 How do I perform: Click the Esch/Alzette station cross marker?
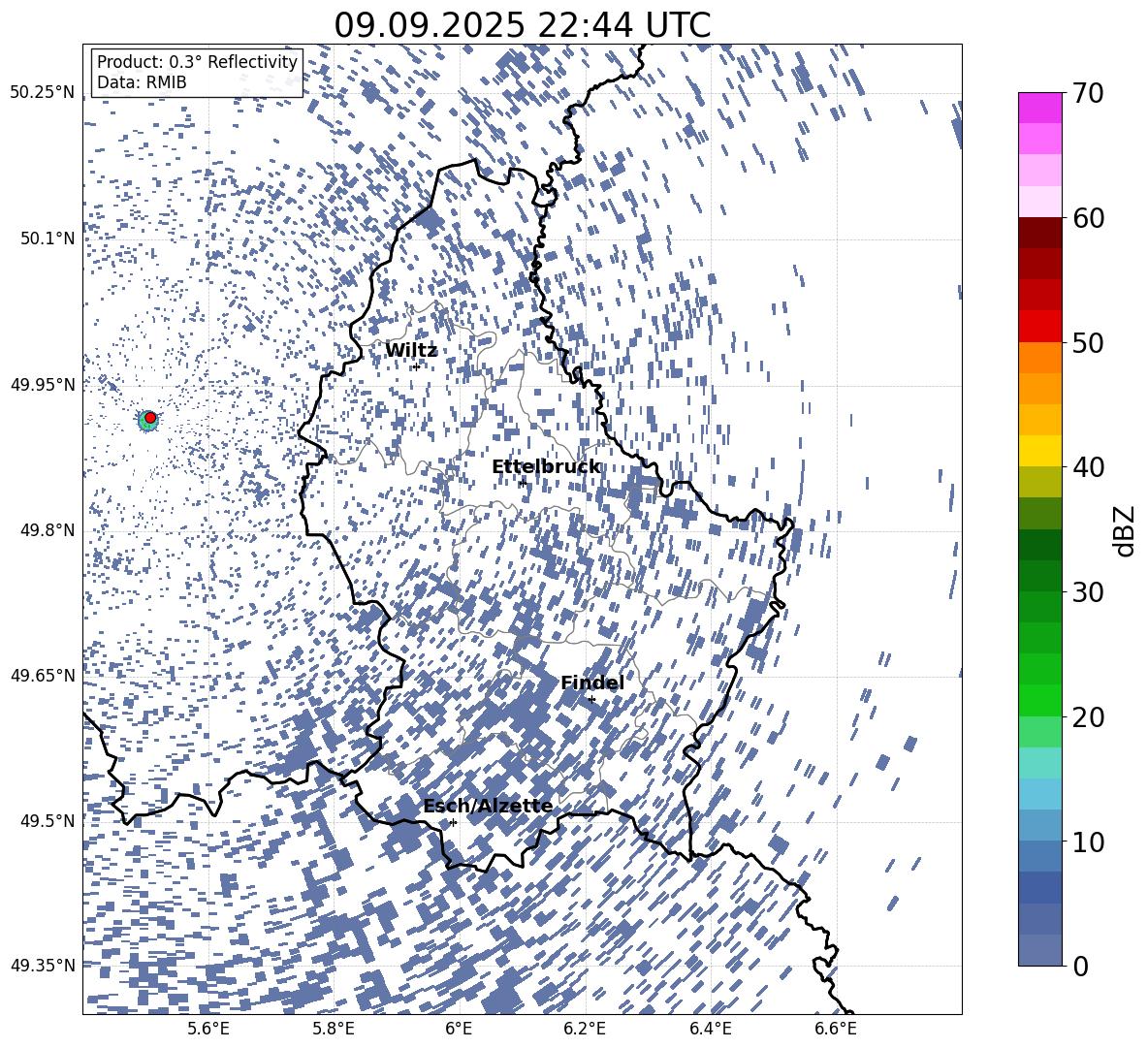point(453,822)
